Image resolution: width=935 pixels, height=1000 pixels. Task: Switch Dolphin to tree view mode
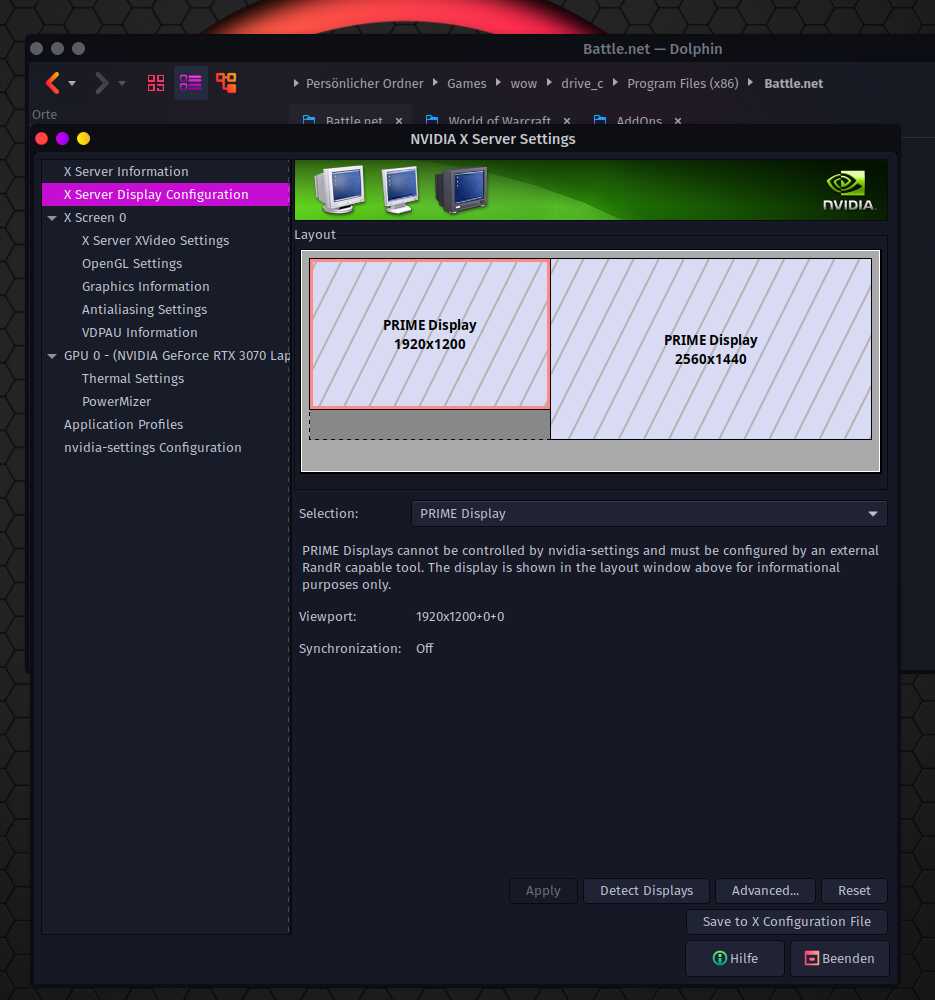point(226,83)
